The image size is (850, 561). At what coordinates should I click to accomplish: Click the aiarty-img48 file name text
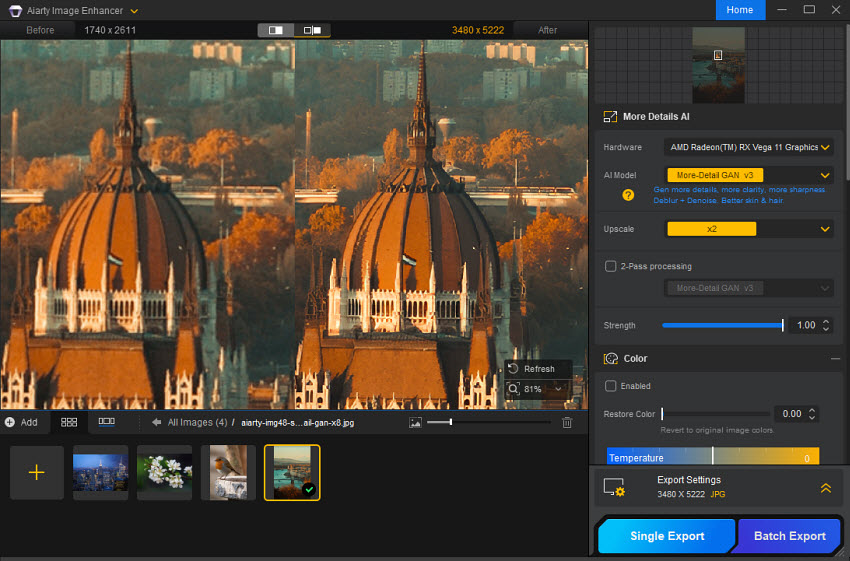point(297,423)
